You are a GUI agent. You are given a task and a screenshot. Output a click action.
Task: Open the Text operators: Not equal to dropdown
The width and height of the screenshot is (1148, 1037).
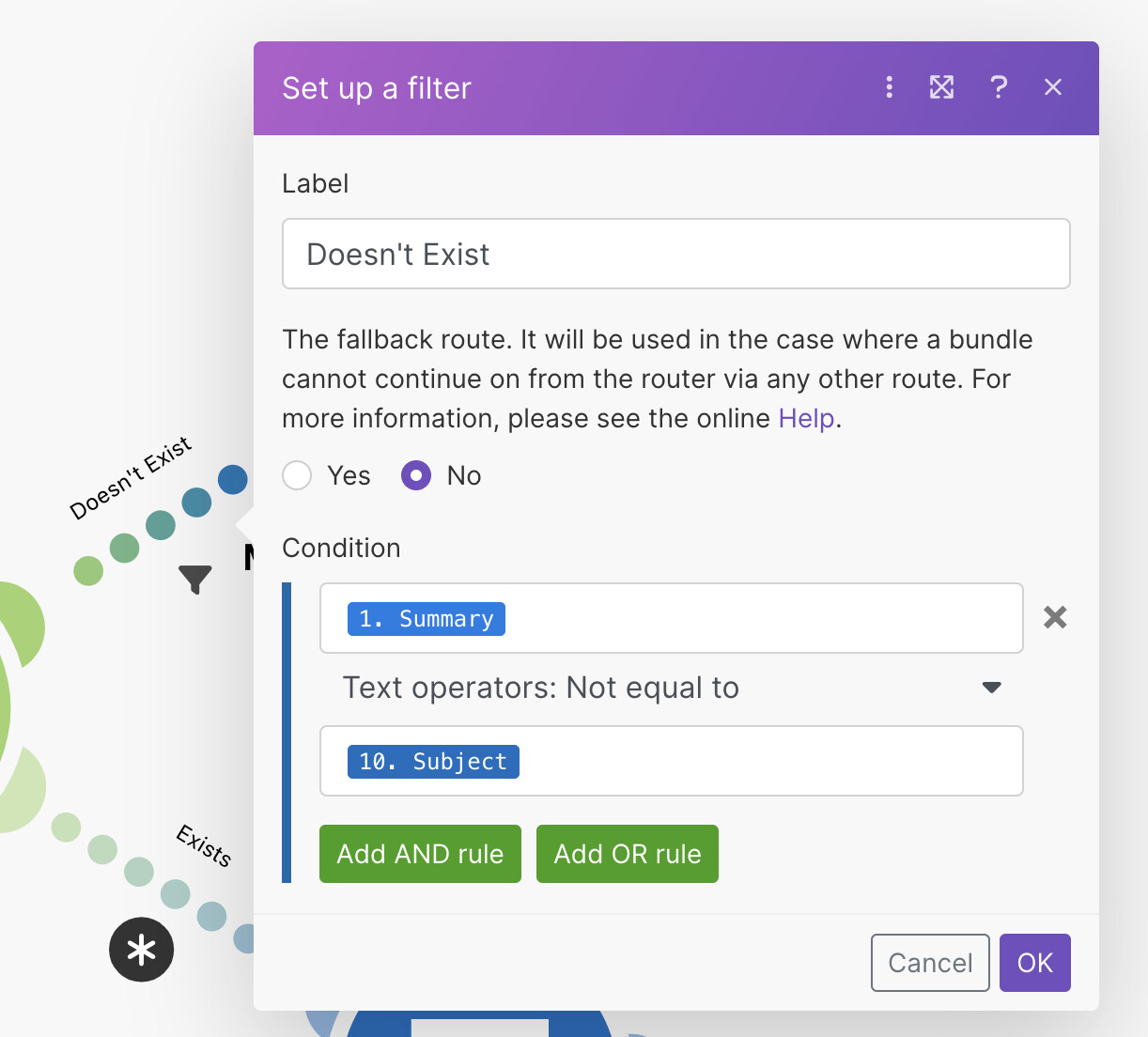pos(671,688)
